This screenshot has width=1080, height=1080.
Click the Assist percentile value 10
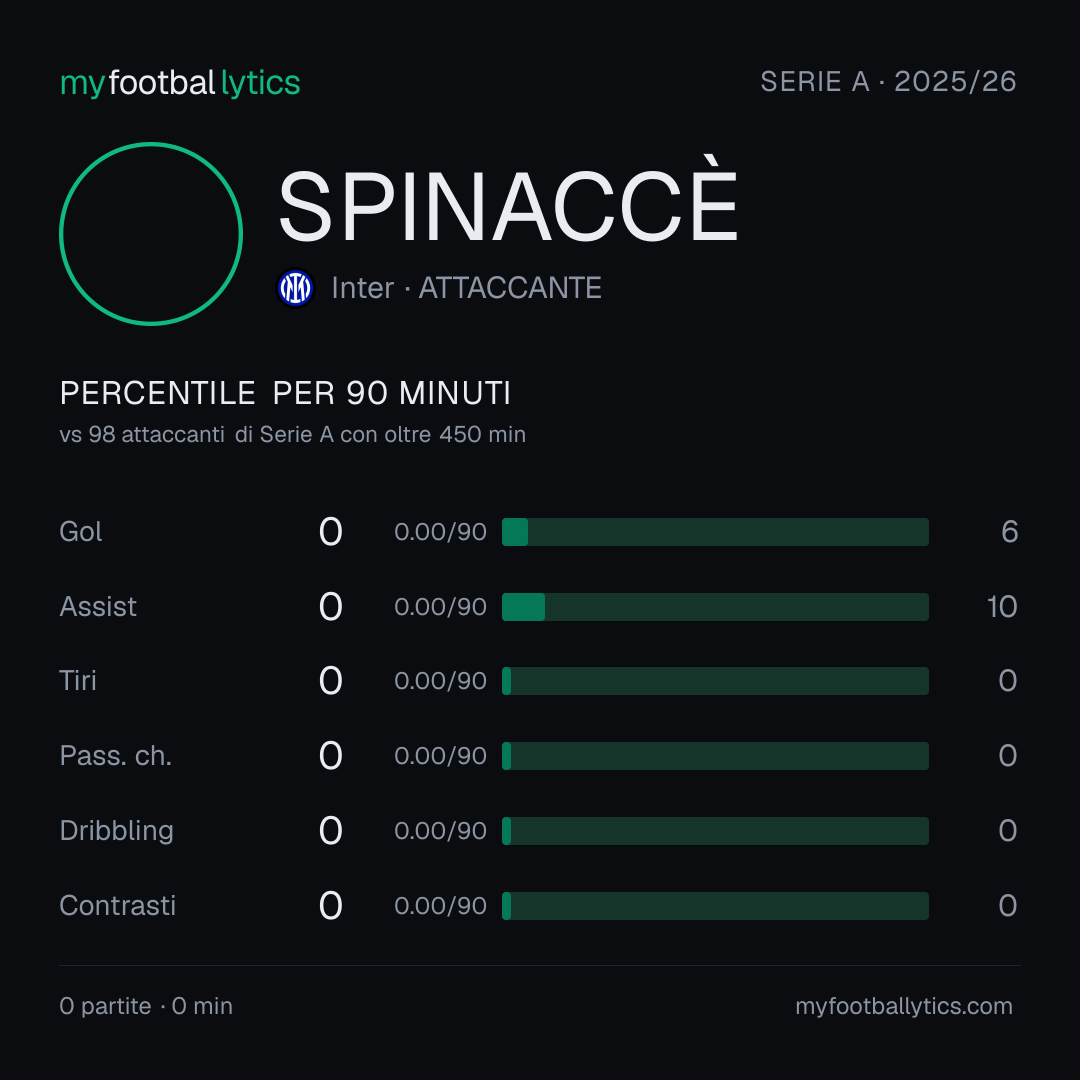pyautogui.click(x=1002, y=607)
